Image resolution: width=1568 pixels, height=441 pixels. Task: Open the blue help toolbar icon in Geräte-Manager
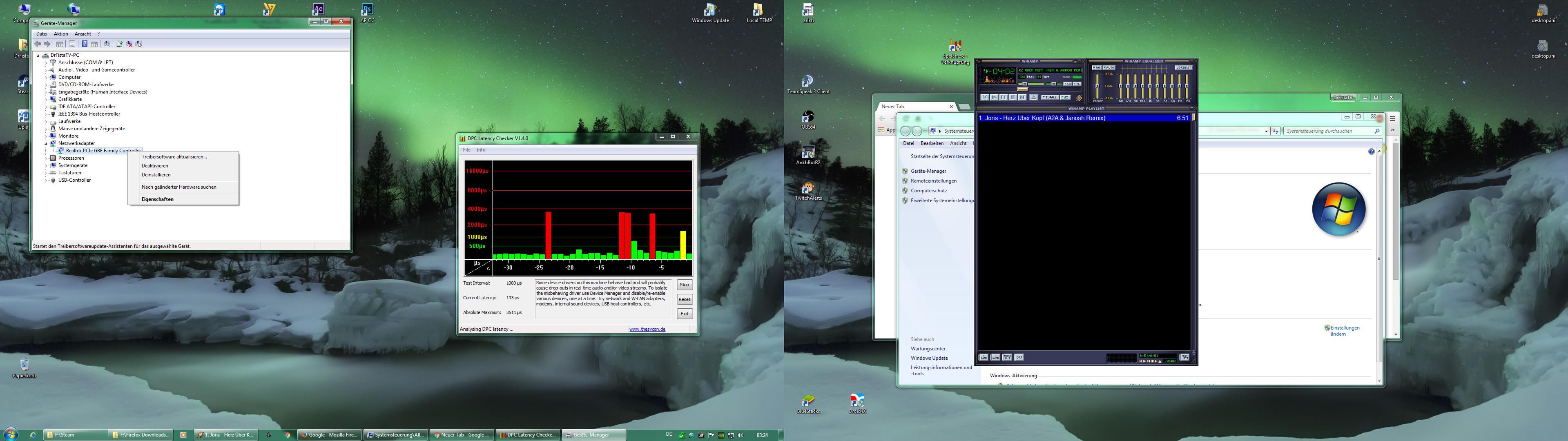click(x=85, y=44)
